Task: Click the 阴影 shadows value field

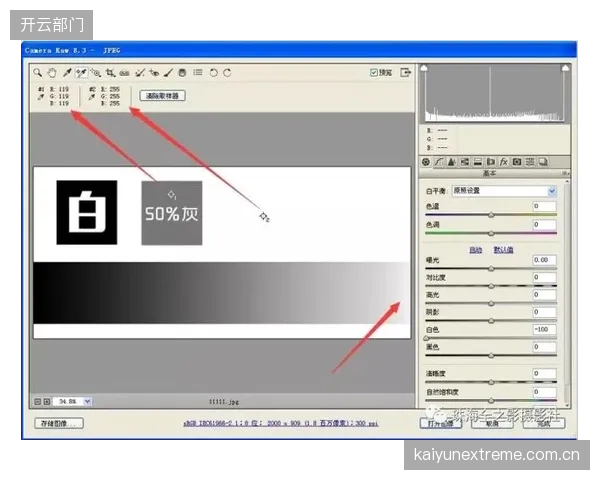Action: point(545,312)
